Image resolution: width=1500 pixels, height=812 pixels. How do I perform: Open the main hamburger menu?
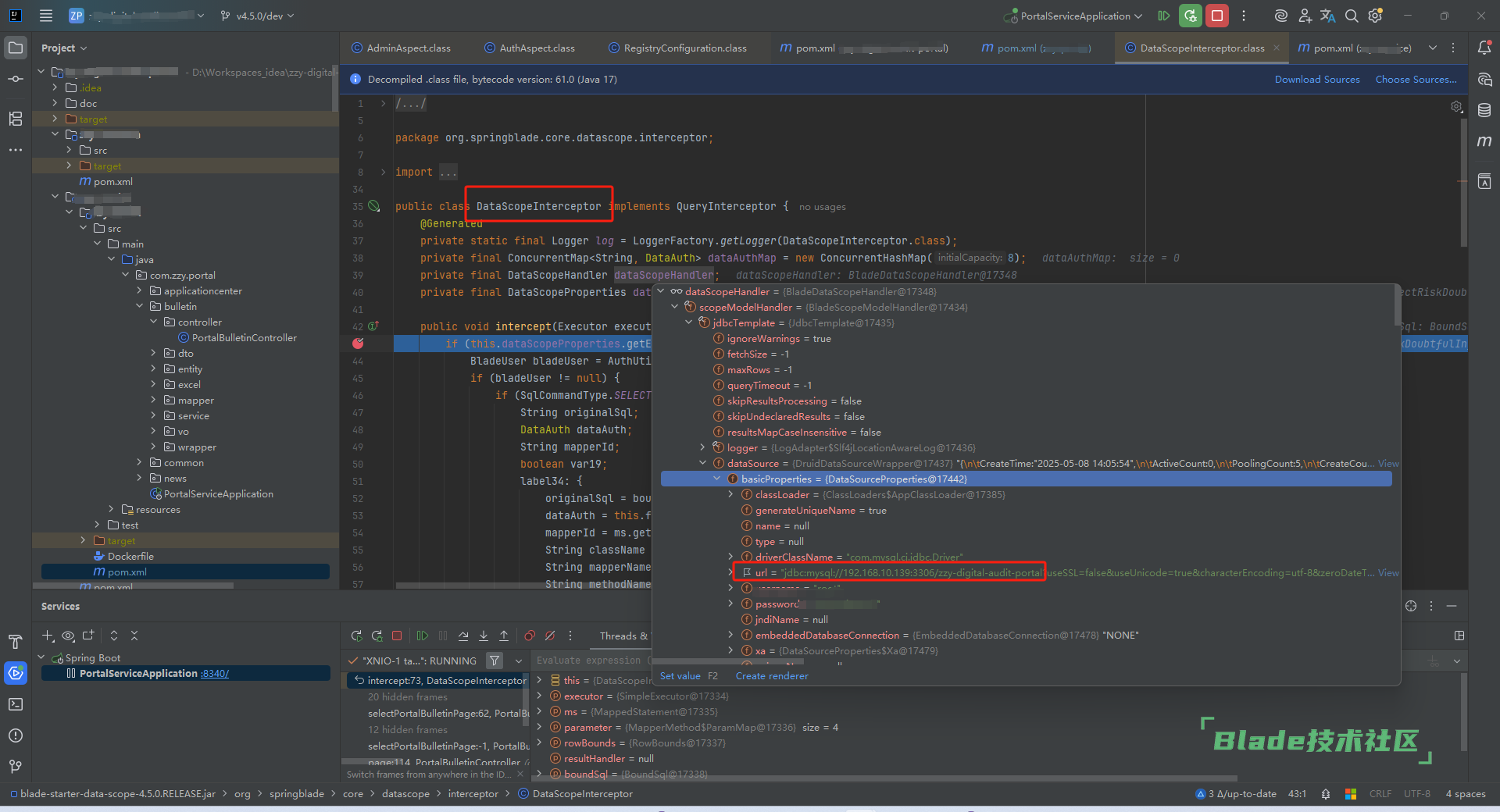[x=46, y=16]
